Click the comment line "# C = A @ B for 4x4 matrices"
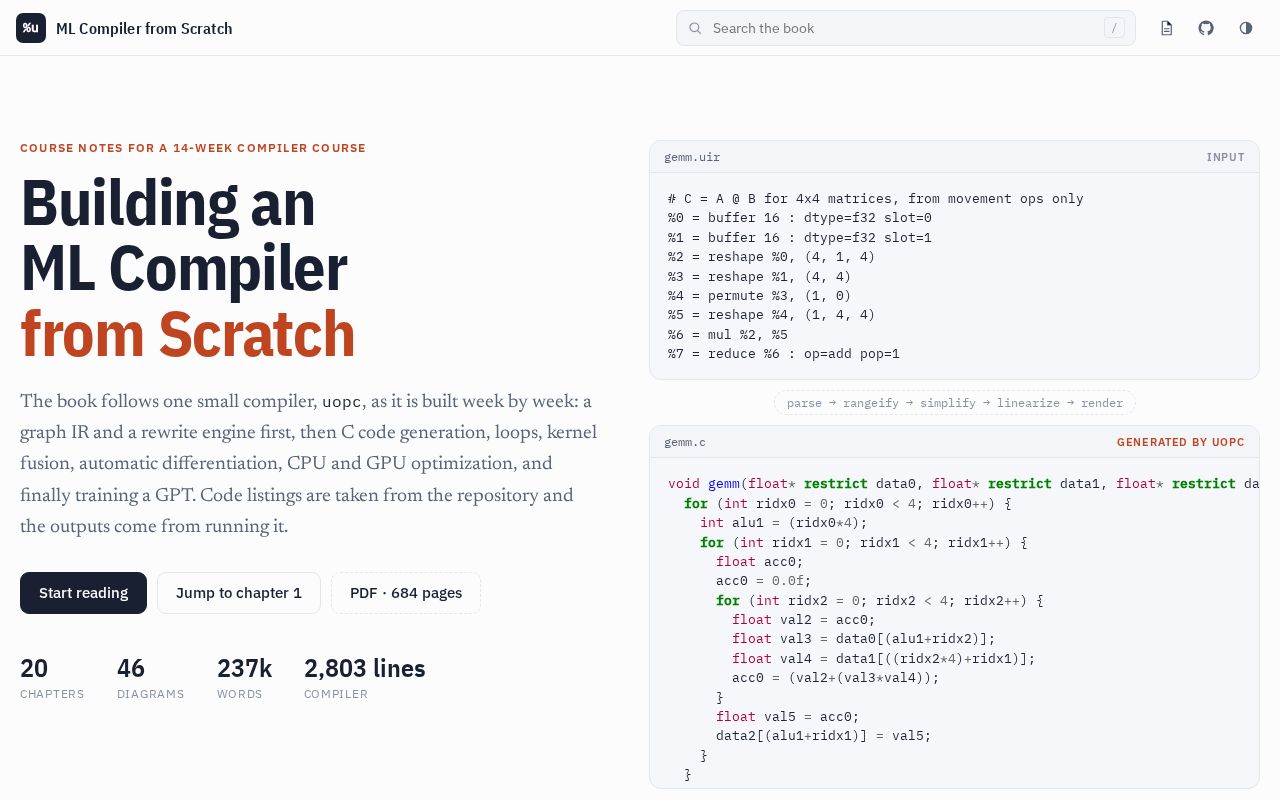The width and height of the screenshot is (1280, 800). 876,198
